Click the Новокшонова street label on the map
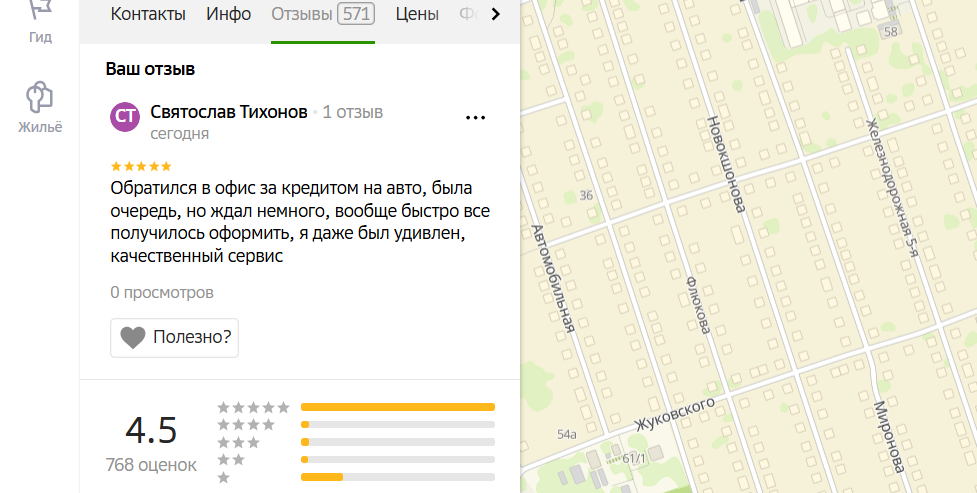Viewport: 977px width, 493px height. point(726,164)
